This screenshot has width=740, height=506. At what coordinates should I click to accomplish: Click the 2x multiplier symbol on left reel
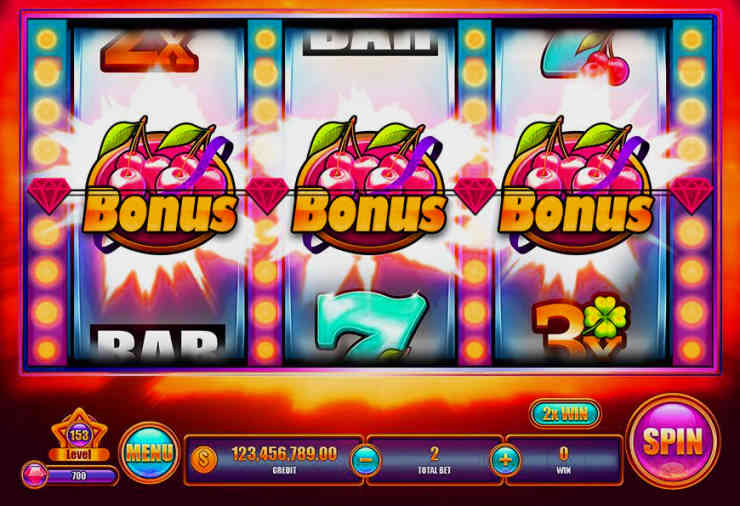tap(149, 51)
